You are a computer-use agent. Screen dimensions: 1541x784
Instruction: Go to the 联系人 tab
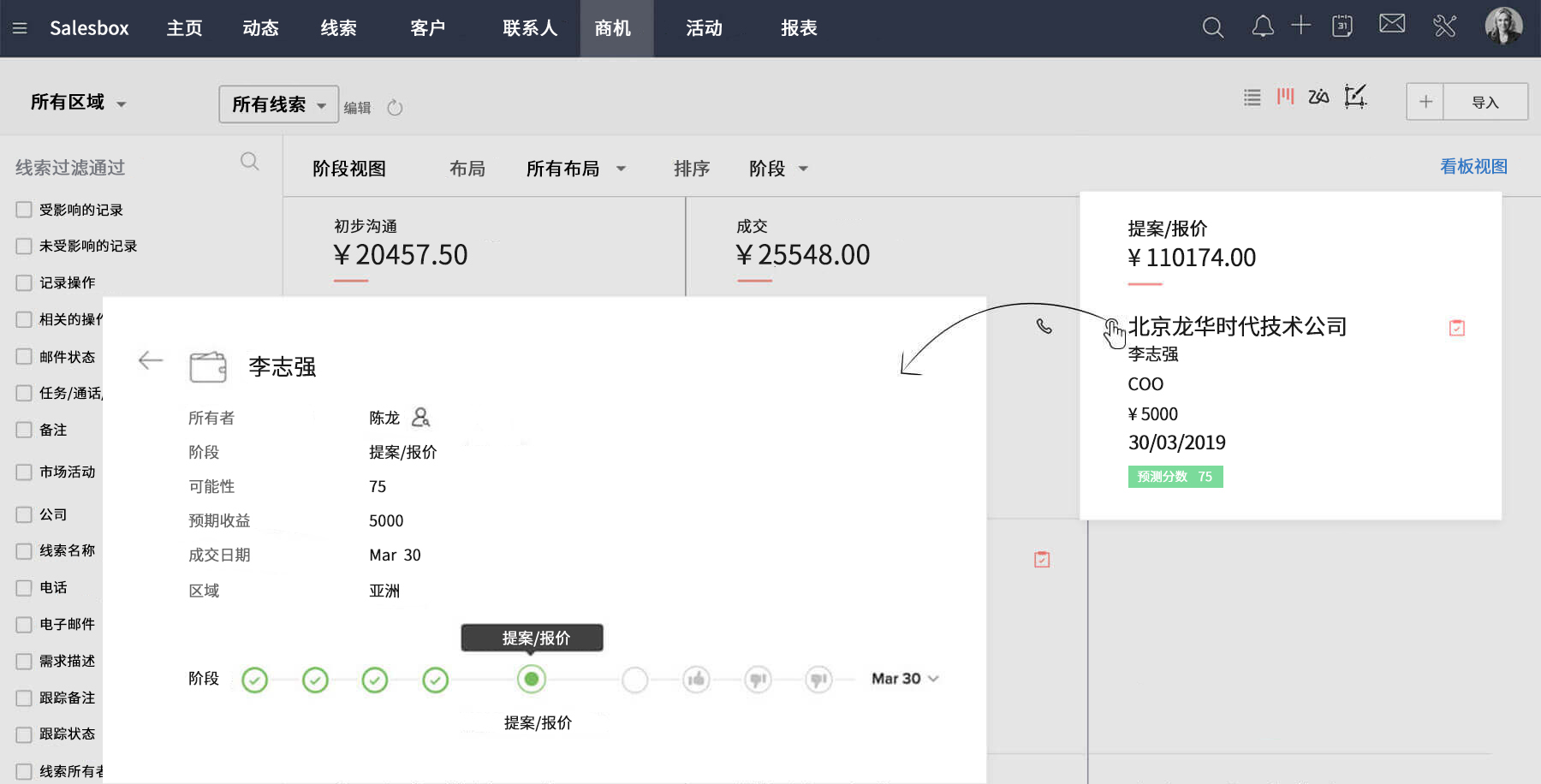[x=530, y=28]
